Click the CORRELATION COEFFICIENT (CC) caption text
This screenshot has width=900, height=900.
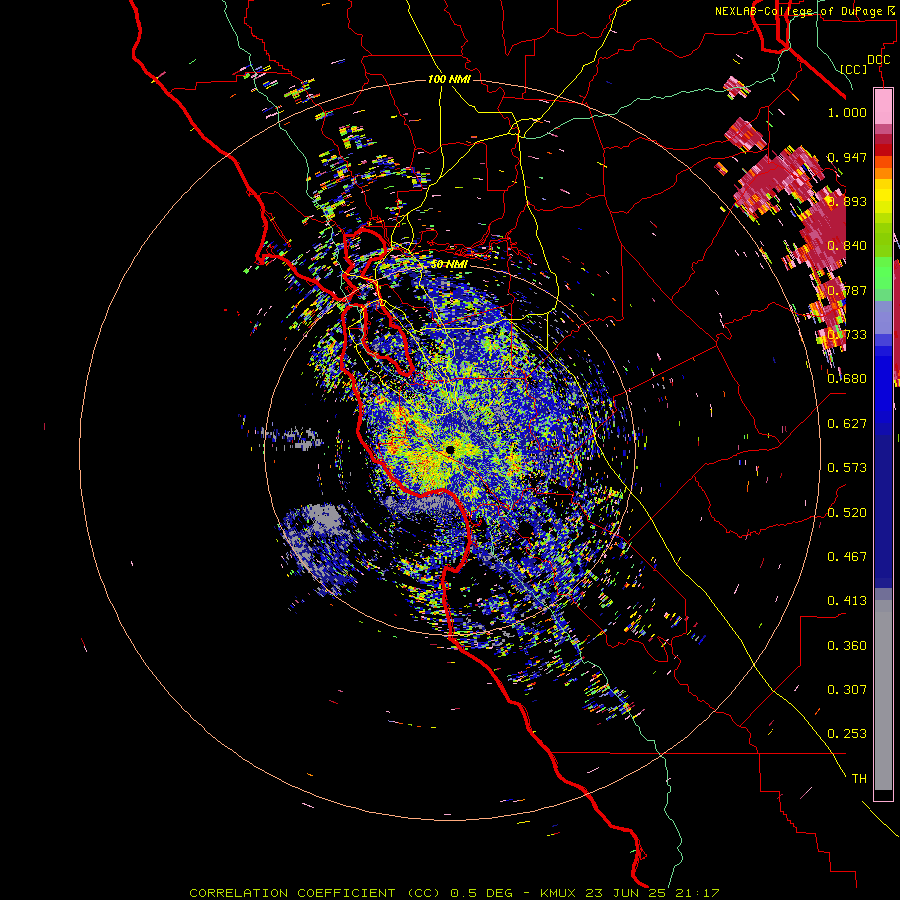(315, 893)
